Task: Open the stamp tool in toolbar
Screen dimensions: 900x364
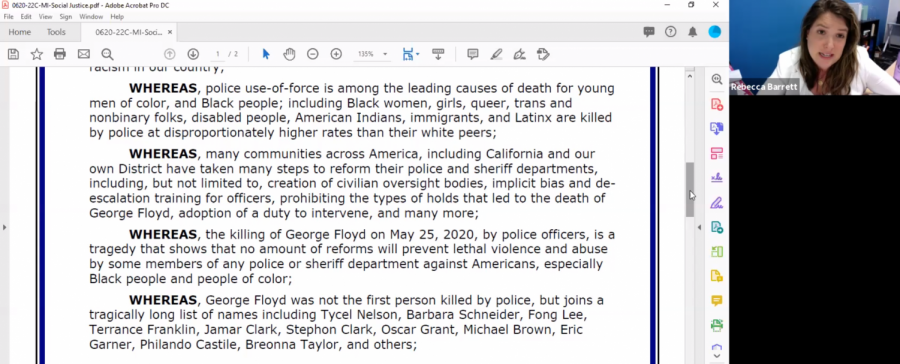Action: tap(543, 55)
